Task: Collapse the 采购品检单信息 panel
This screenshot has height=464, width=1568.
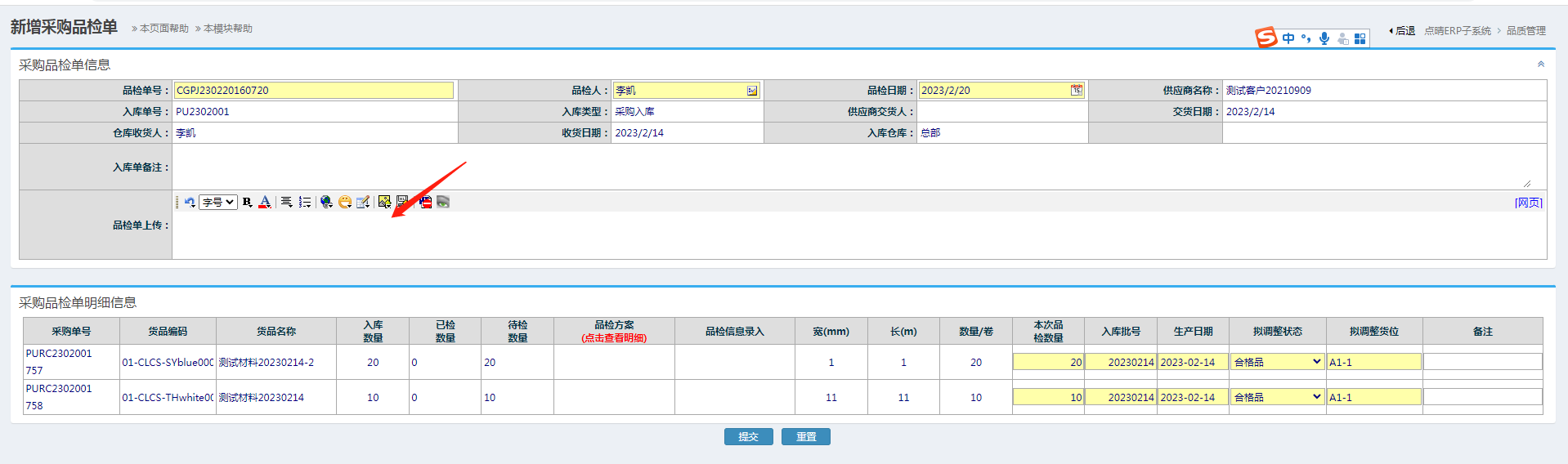Action: click(x=1540, y=65)
